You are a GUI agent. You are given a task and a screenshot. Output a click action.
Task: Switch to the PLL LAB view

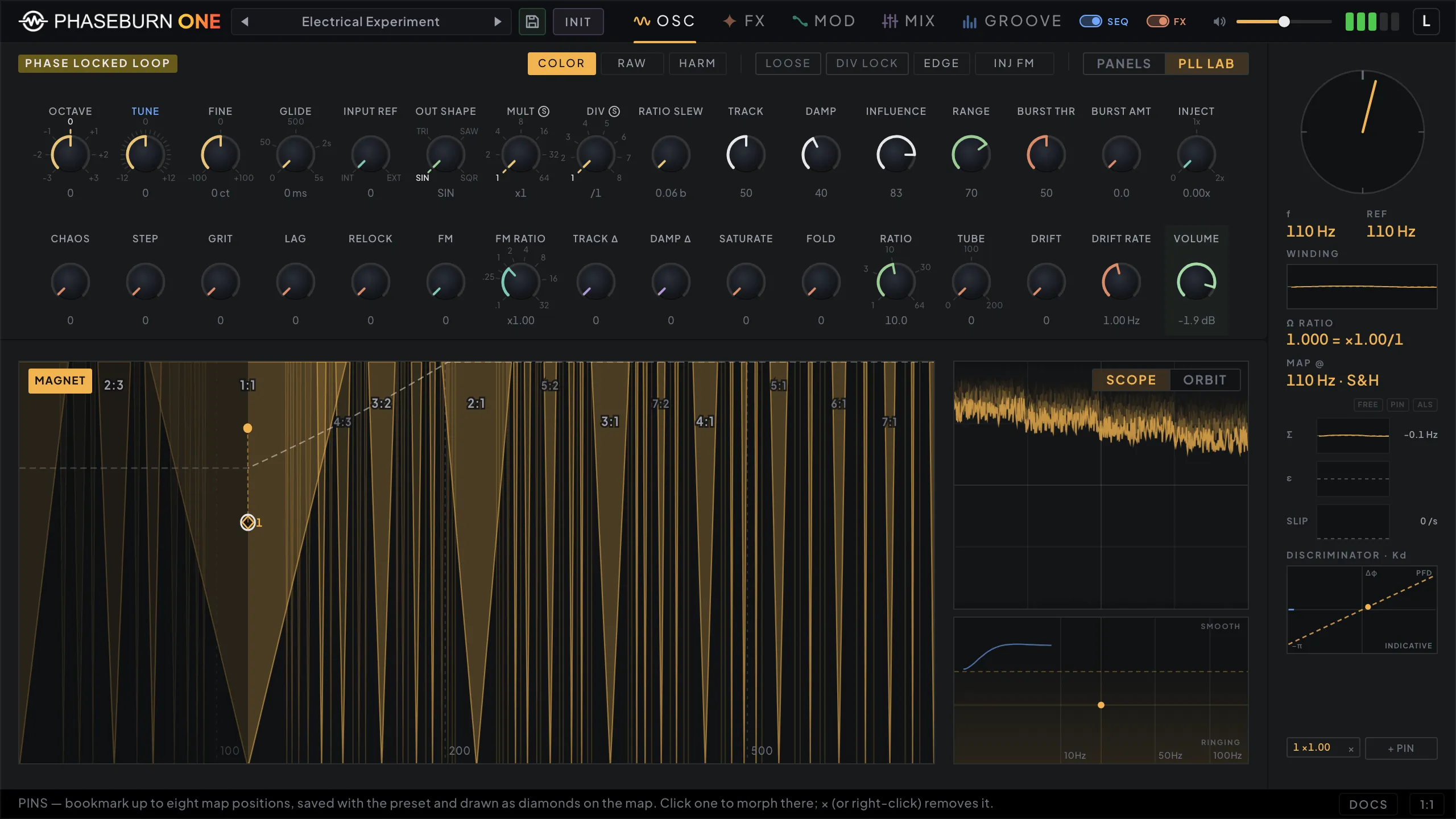coord(1206,64)
